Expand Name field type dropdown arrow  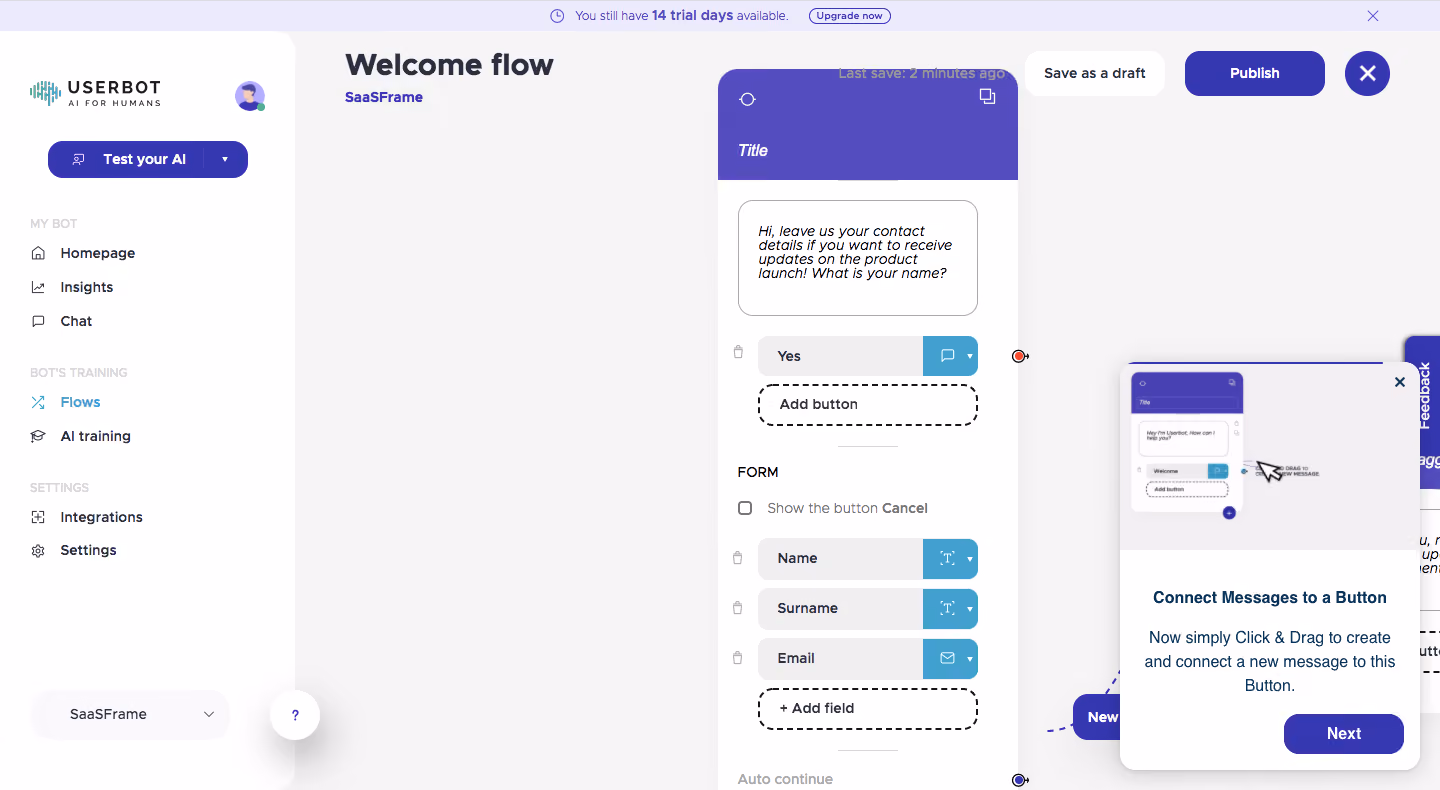pyautogui.click(x=970, y=559)
